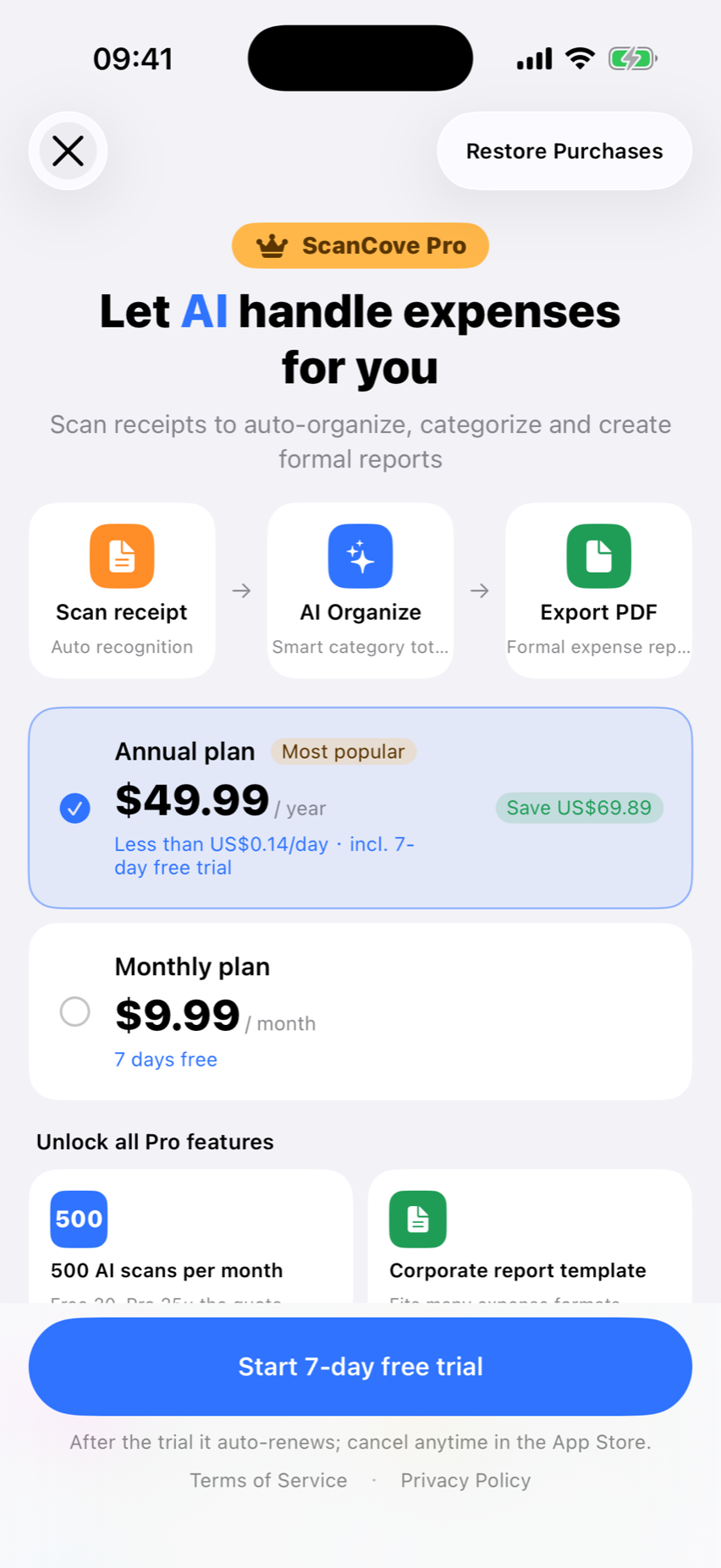Click the arrow between AI Organize and Export PDF
Image resolution: width=721 pixels, height=1568 pixels.
point(480,590)
